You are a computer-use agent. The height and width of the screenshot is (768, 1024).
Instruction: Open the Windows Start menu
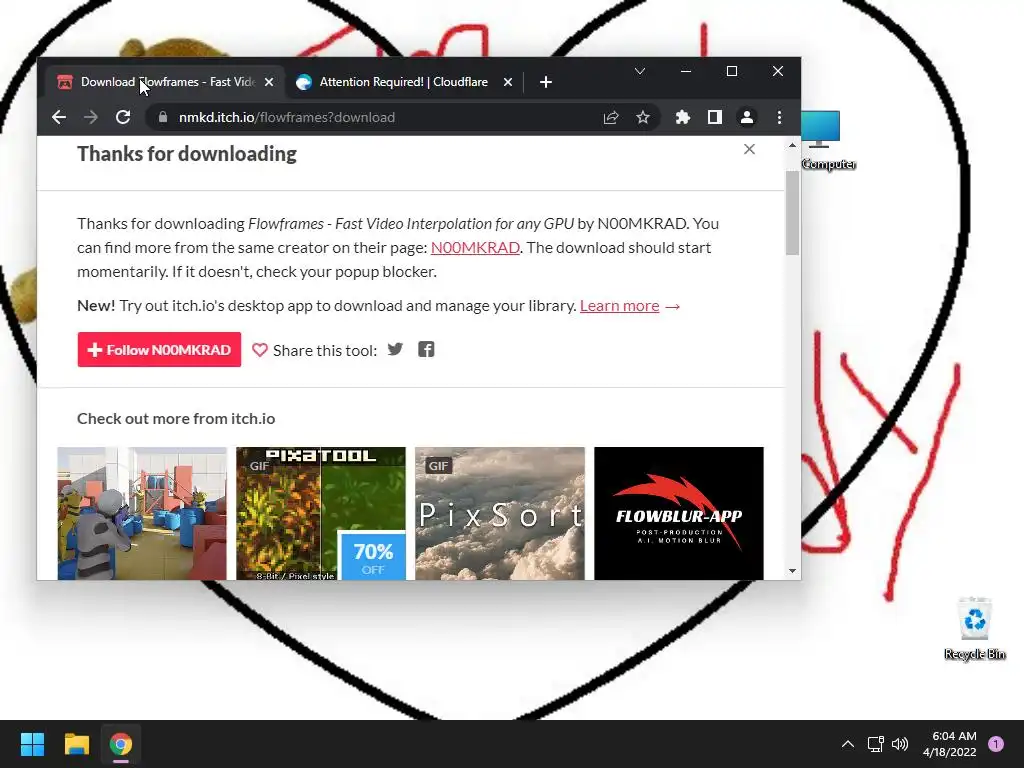tap(32, 744)
